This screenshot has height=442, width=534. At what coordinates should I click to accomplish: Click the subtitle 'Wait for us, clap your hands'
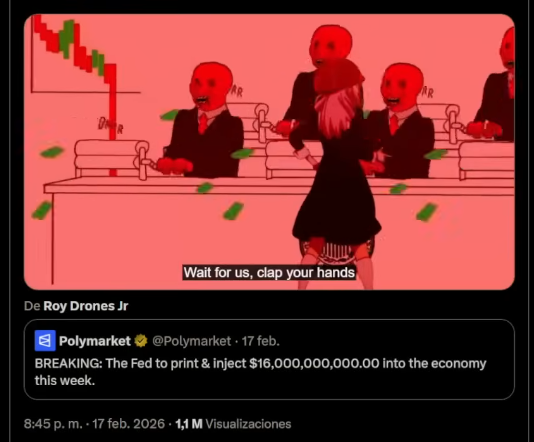[x=269, y=272]
